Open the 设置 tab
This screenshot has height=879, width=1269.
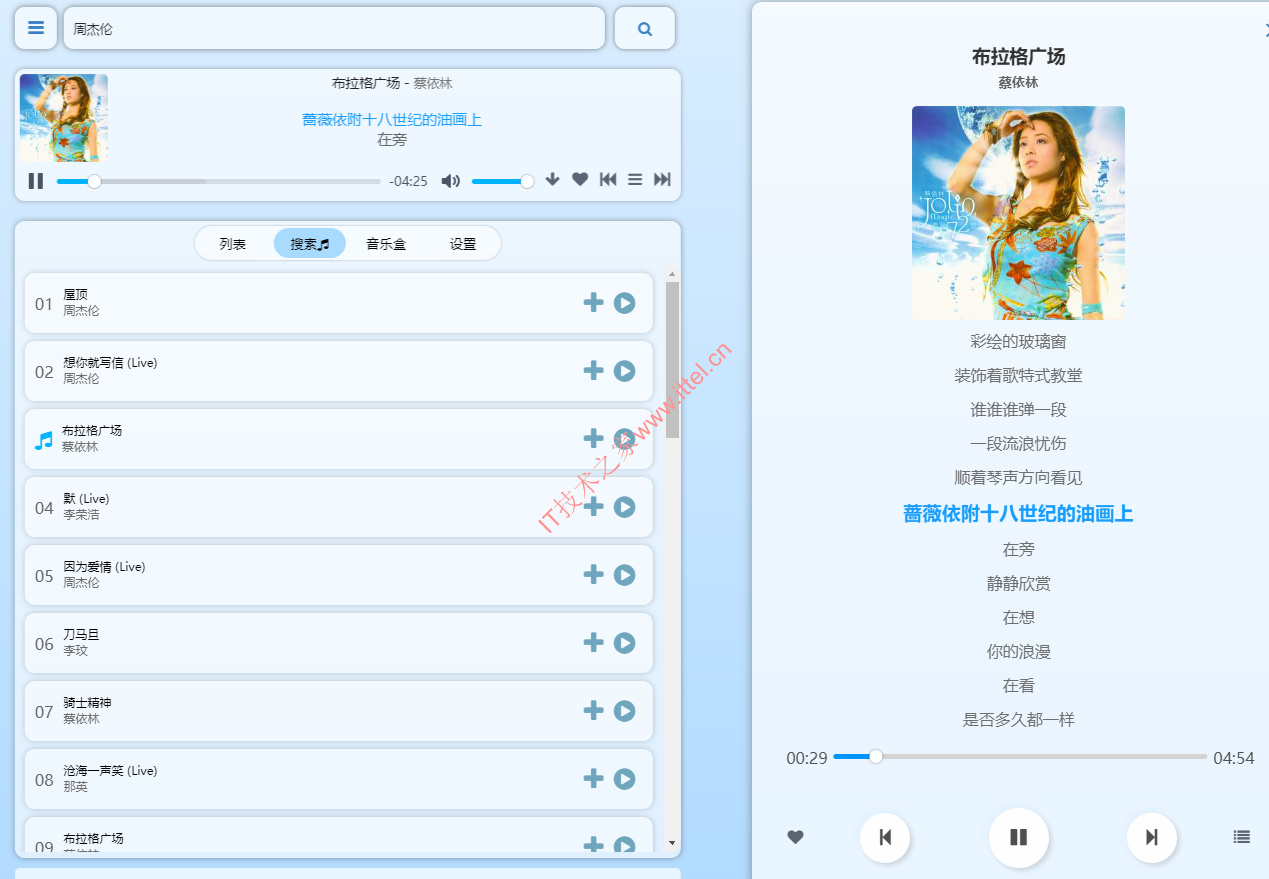[x=463, y=244]
